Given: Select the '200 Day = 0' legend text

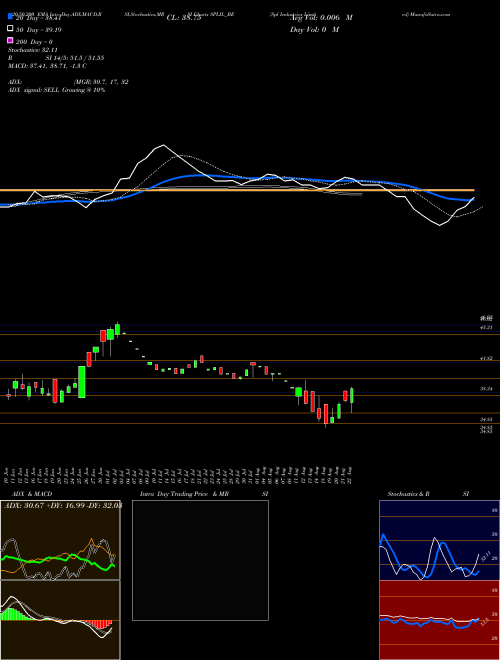Looking at the screenshot, I should click(34, 42).
